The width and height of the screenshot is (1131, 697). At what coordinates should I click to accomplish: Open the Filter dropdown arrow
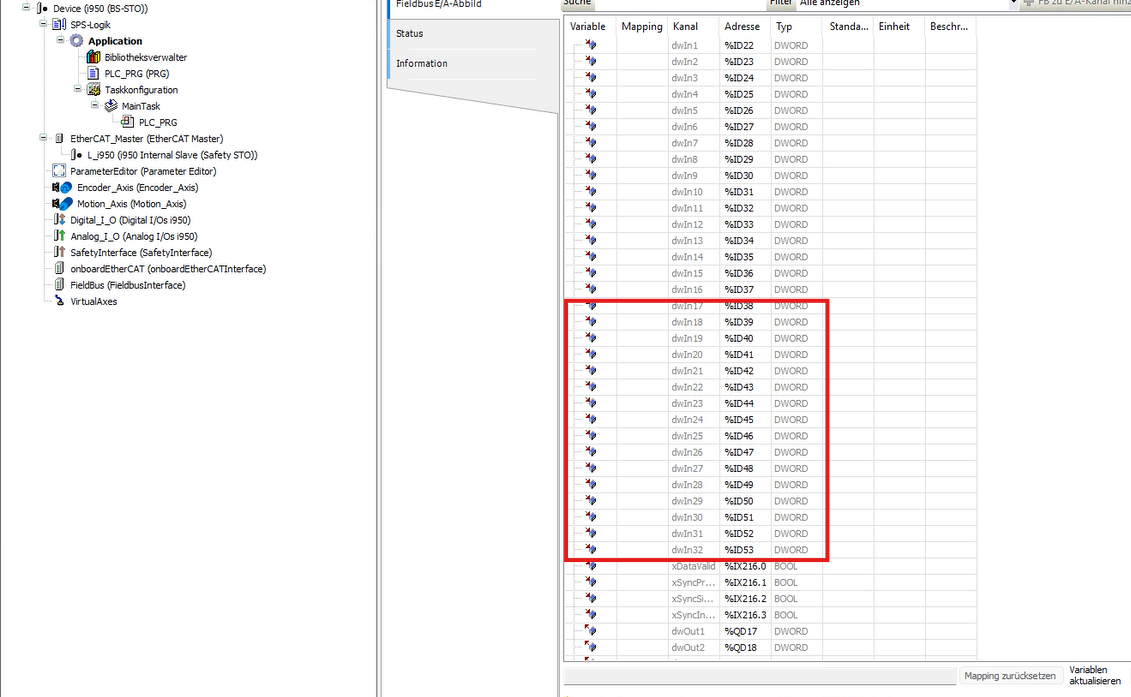(x=1012, y=3)
